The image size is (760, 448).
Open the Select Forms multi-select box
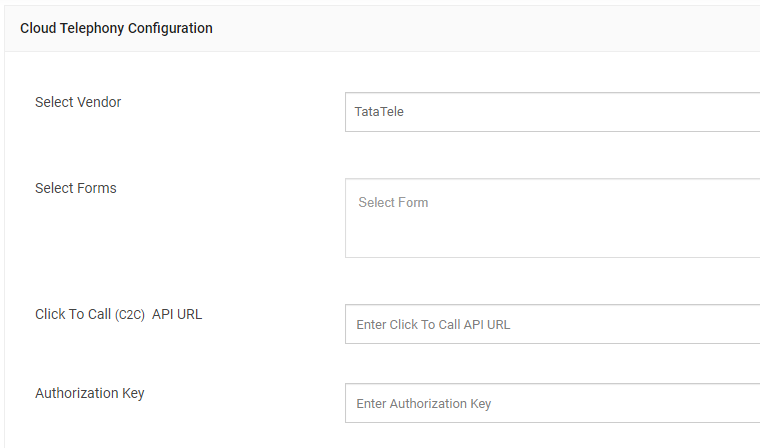pyautogui.click(x=552, y=218)
